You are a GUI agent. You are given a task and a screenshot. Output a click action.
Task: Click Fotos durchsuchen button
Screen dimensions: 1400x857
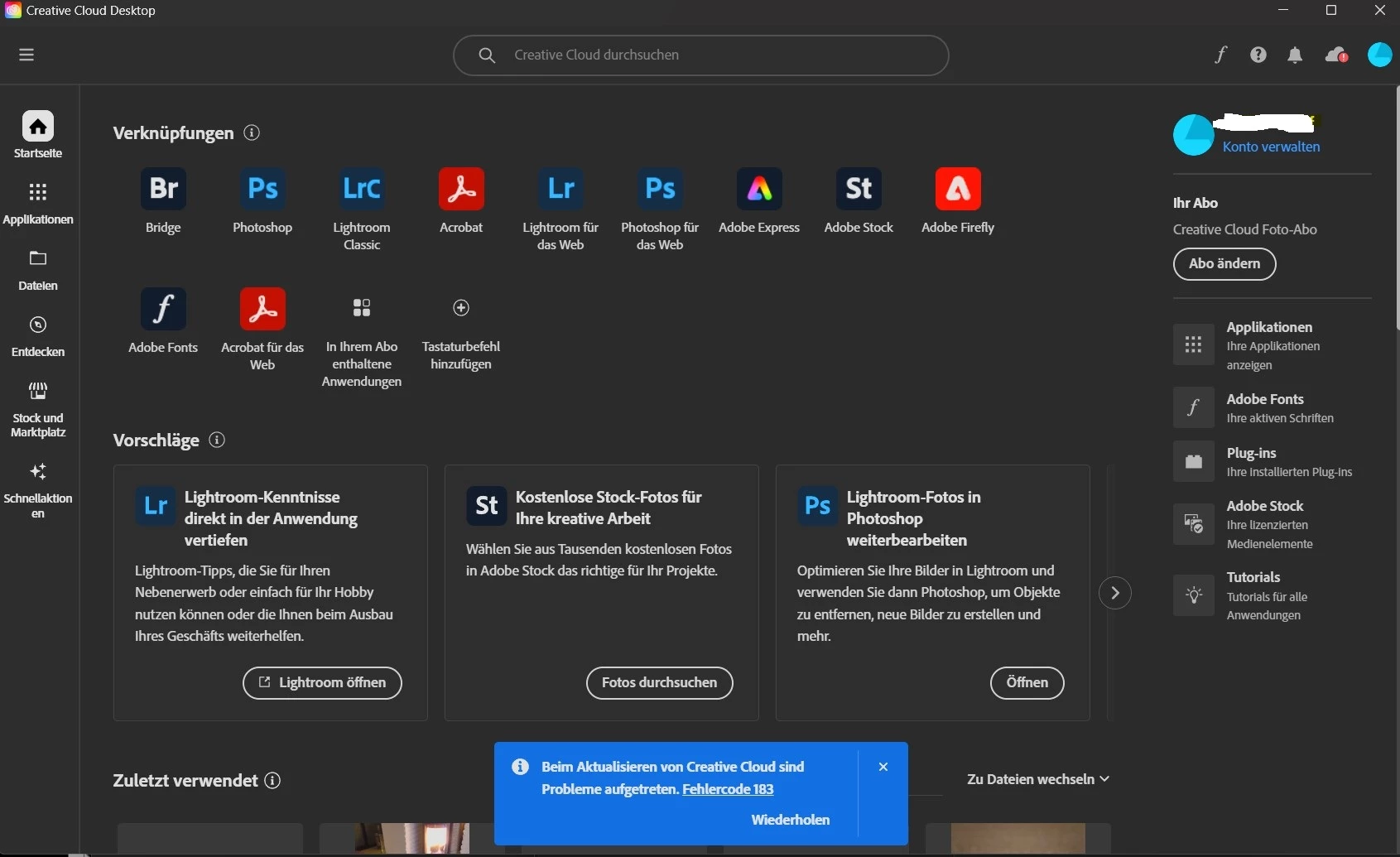click(660, 682)
